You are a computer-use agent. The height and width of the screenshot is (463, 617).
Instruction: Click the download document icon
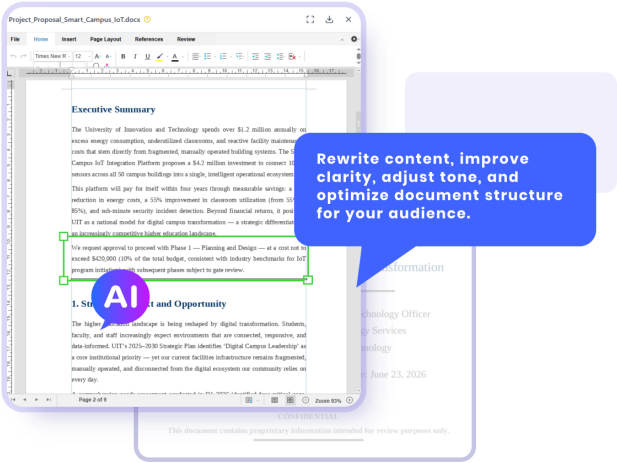pos(329,19)
